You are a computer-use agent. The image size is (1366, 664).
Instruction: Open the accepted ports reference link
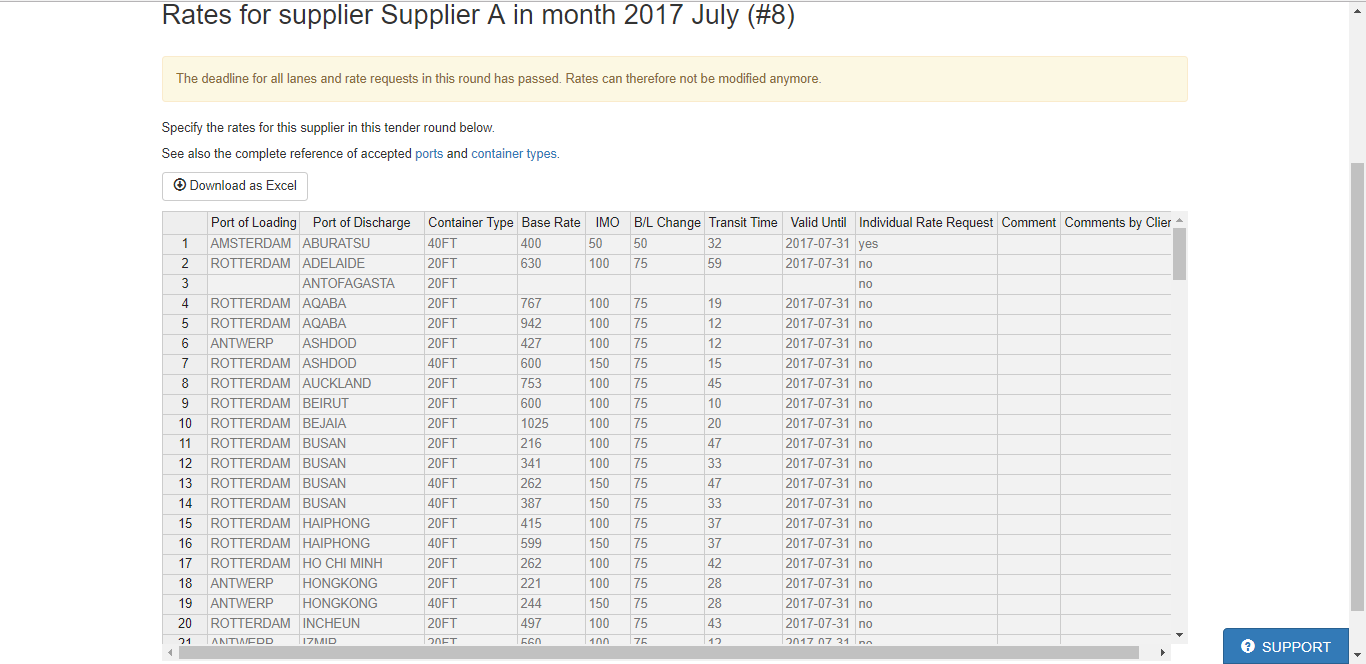(429, 154)
